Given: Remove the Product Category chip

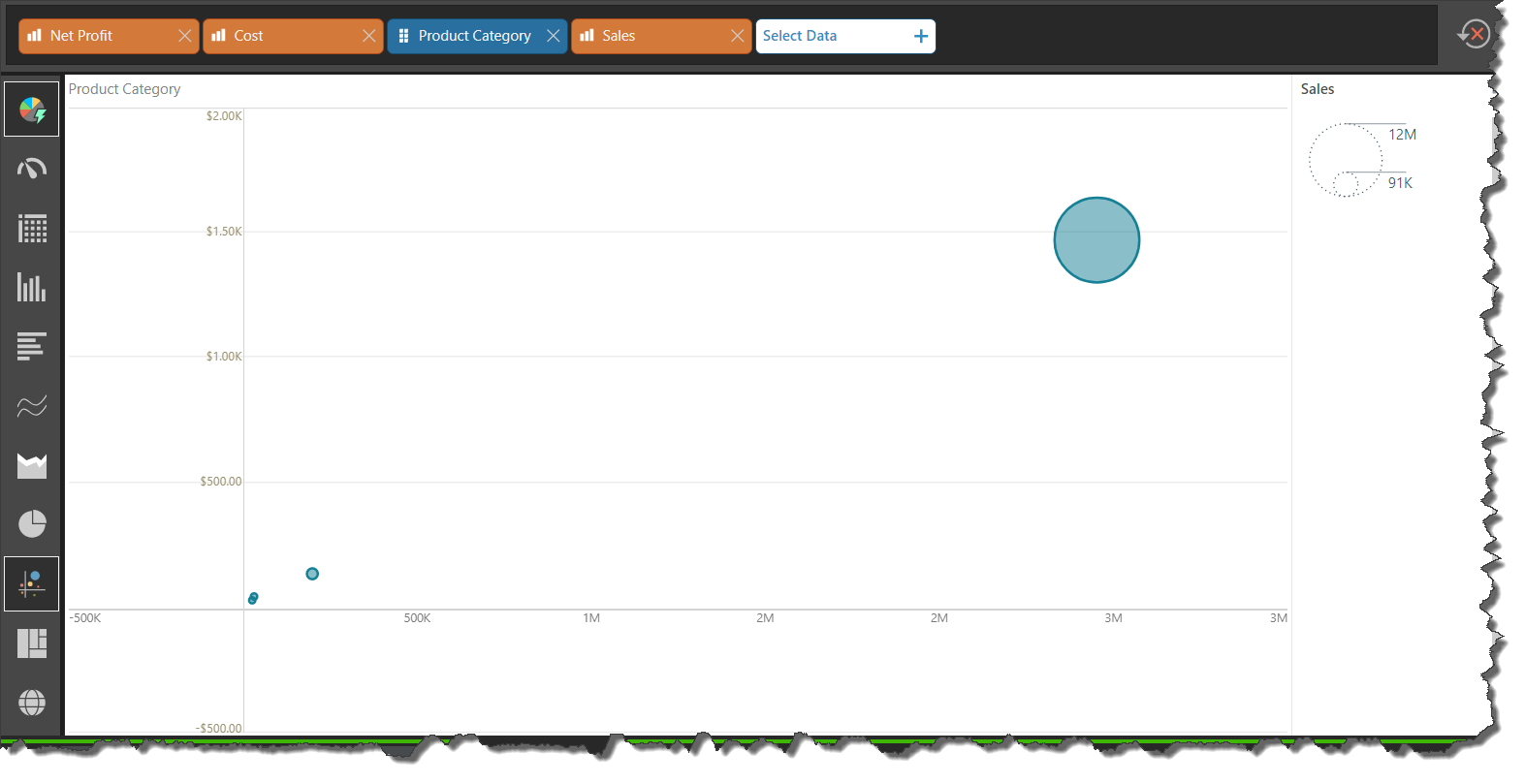Looking at the screenshot, I should [553, 36].
